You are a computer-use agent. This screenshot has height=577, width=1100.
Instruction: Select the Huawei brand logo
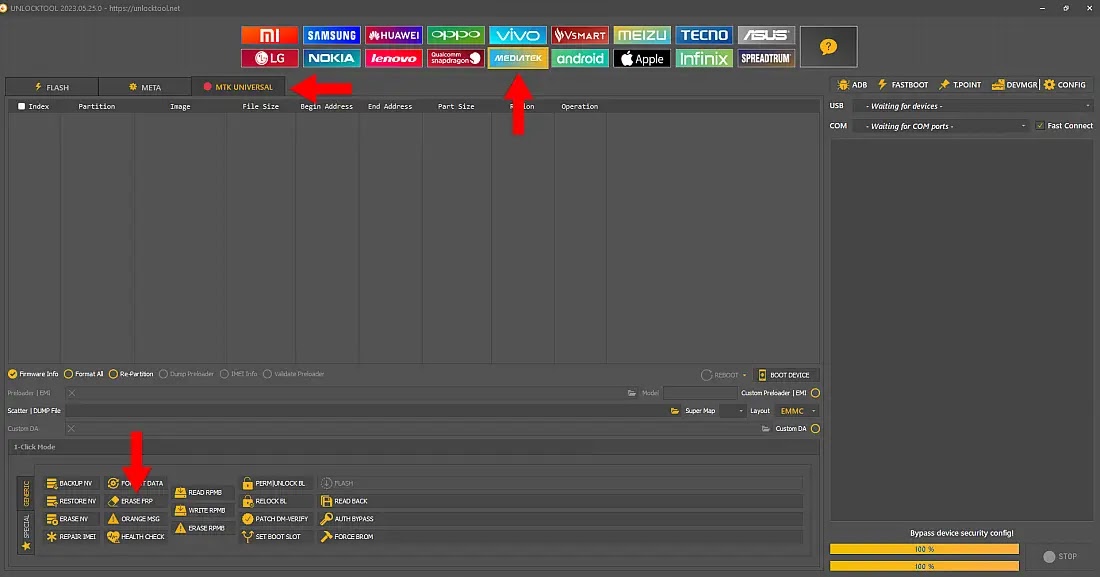[394, 35]
